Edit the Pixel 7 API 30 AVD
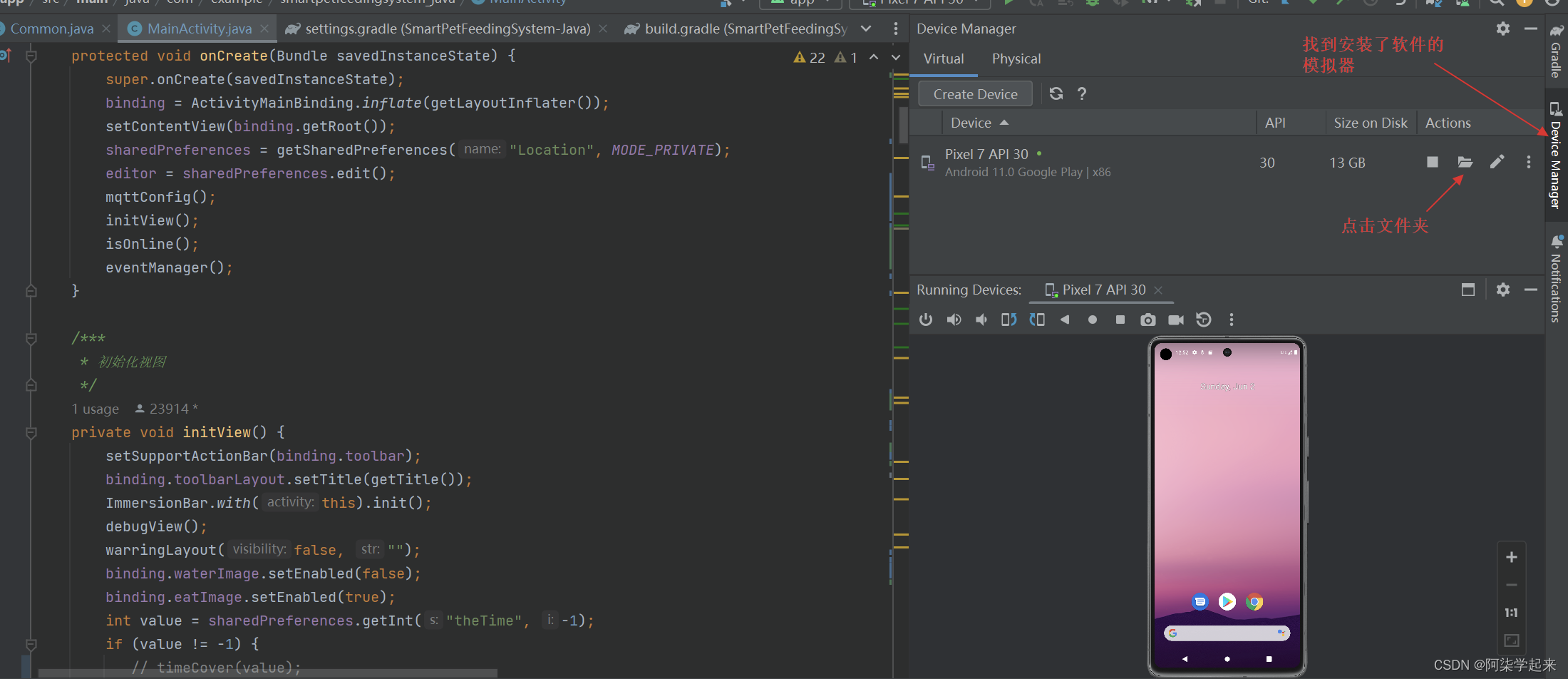 click(1497, 162)
